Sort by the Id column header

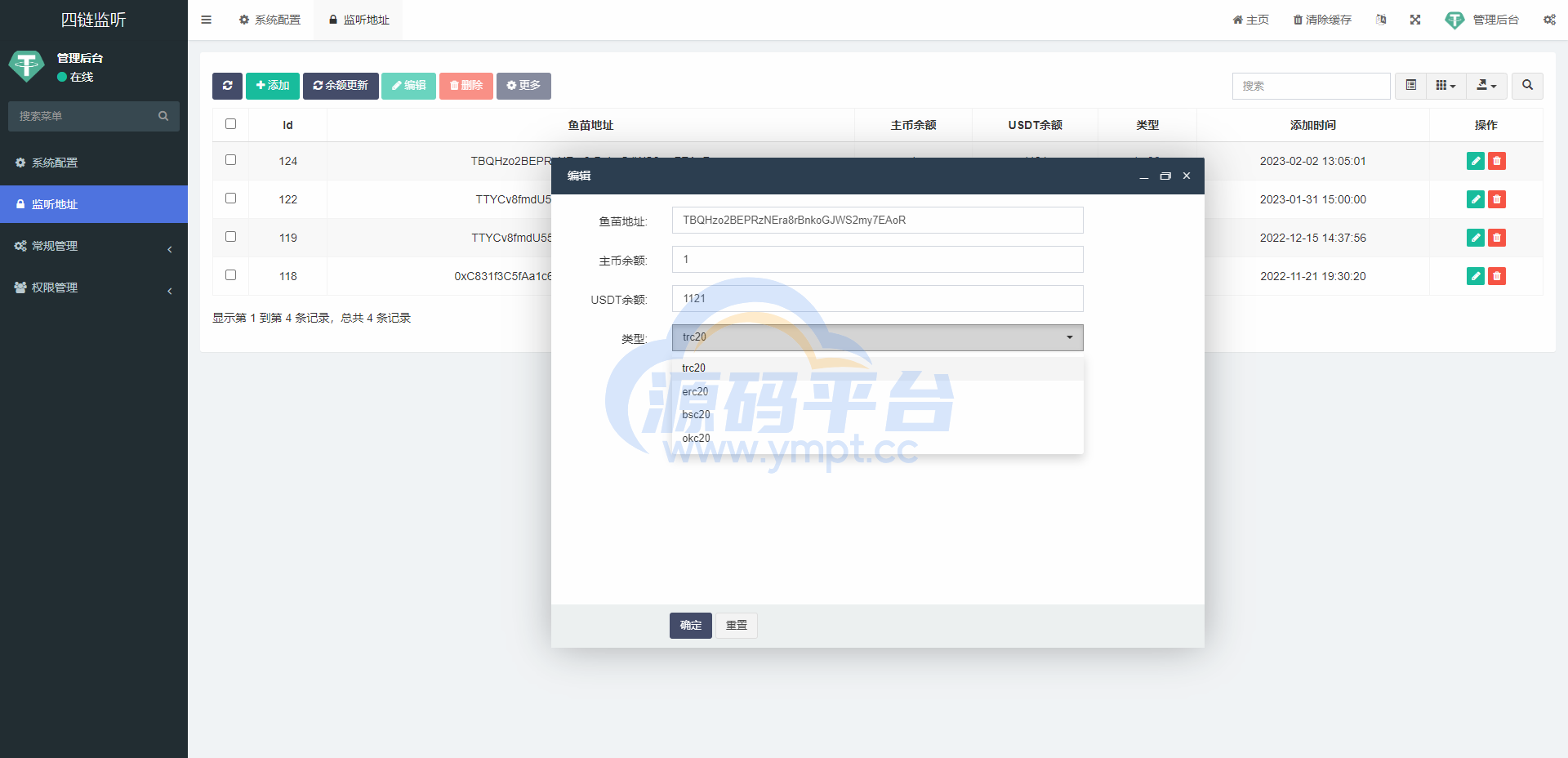[x=287, y=125]
